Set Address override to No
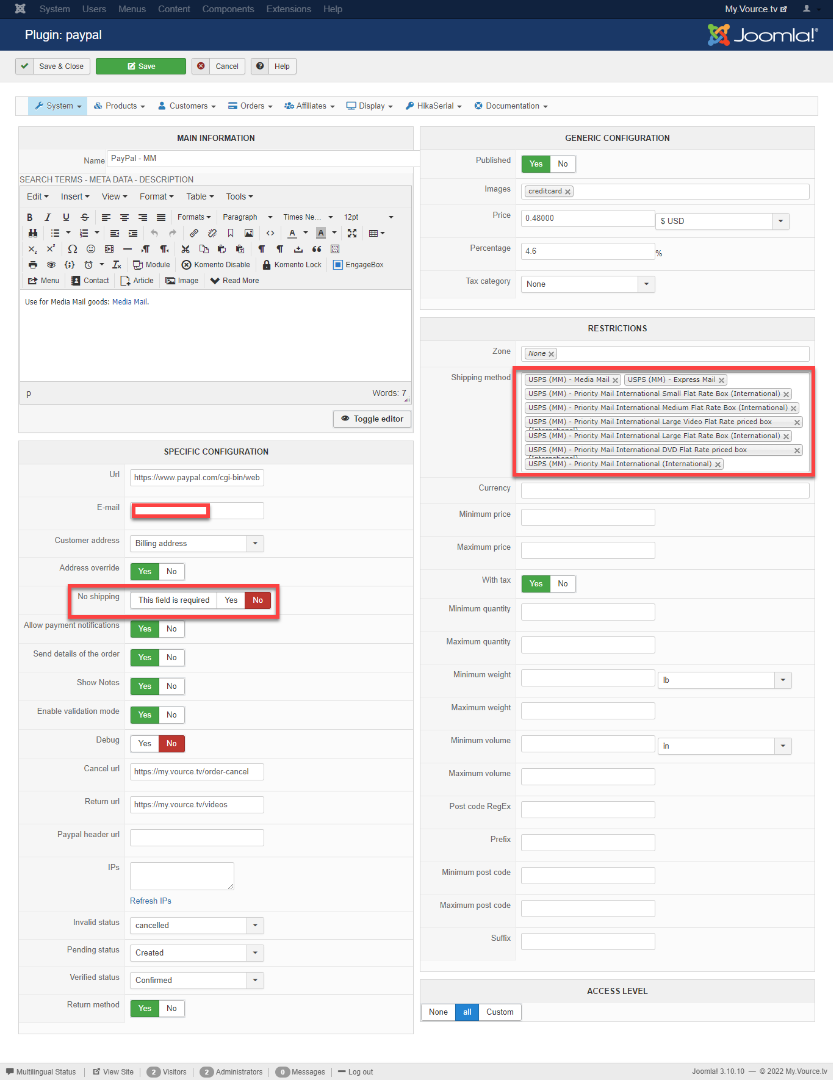The width and height of the screenshot is (833, 1080). (172, 572)
